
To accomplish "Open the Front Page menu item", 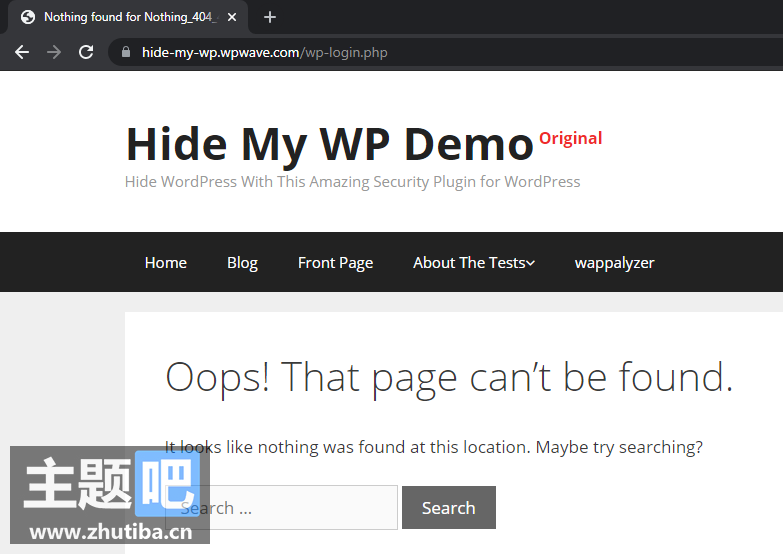I will (336, 263).
